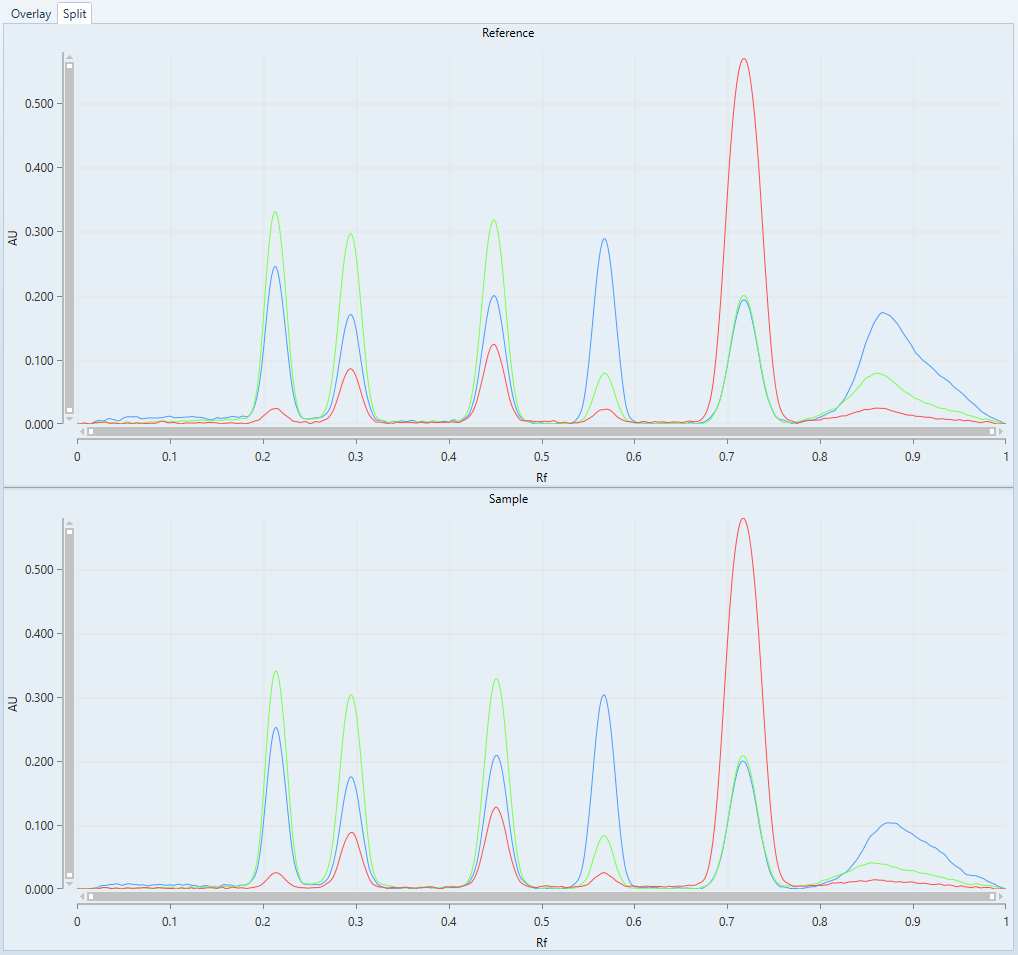Grab the top handle of Reference vertical range slider
The height and width of the screenshot is (955, 1018).
(69, 66)
